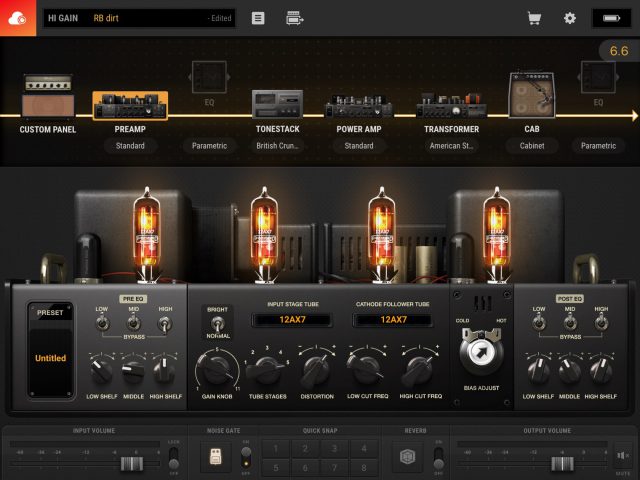
Task: Toggle the Post EQ High bypass switch
Action: click(x=600, y=321)
